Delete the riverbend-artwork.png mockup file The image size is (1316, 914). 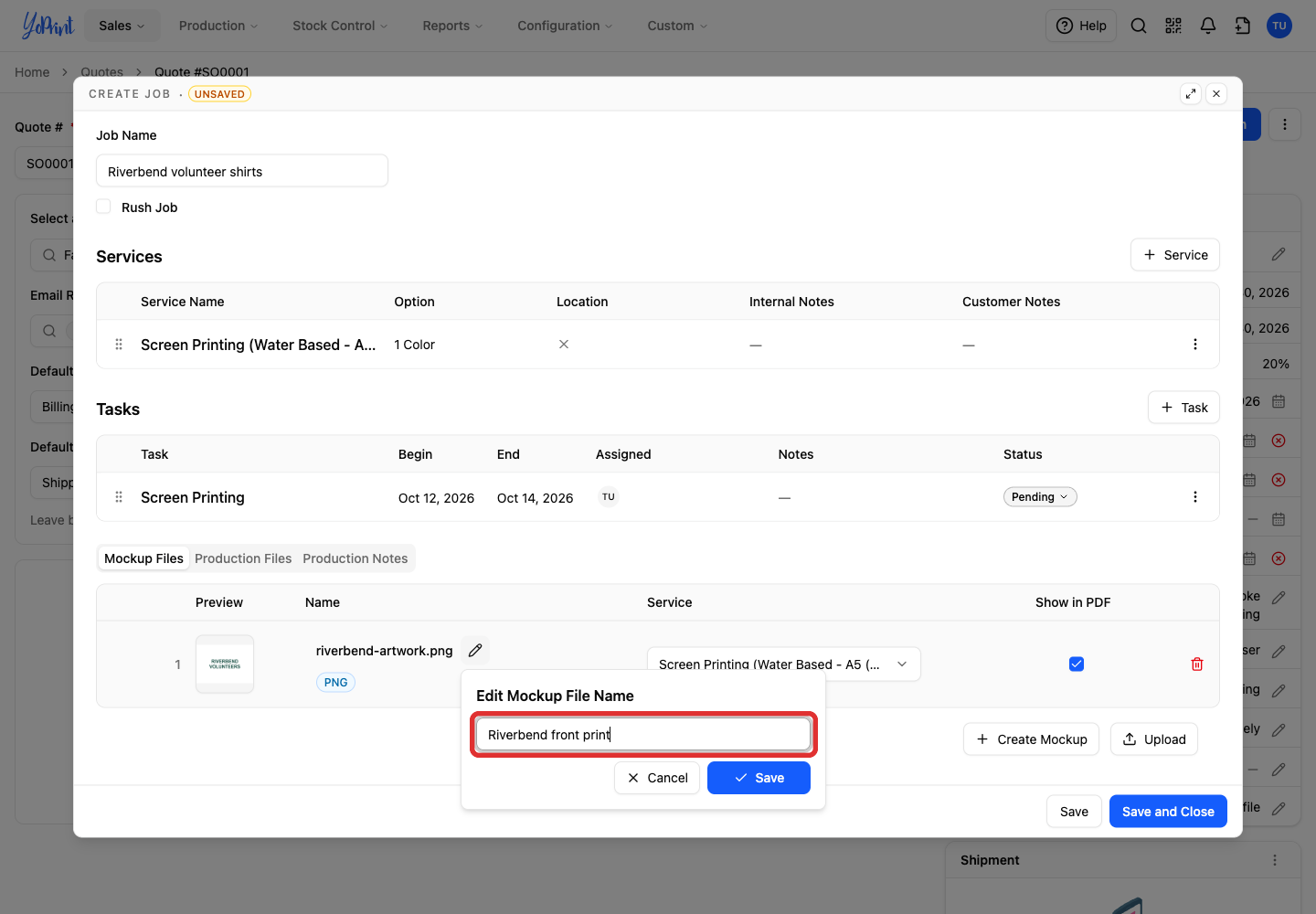(x=1197, y=664)
